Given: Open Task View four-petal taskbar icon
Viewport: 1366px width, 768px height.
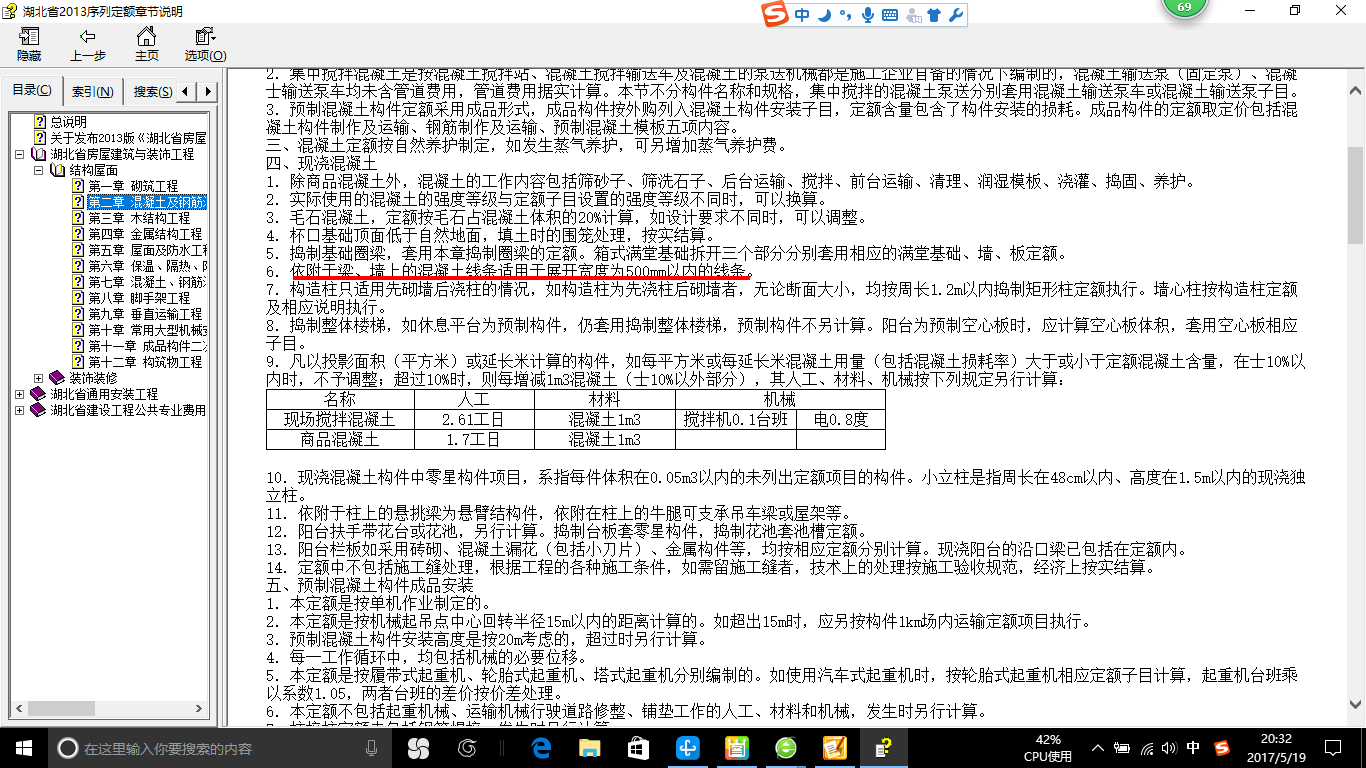Looking at the screenshot, I should [417, 747].
